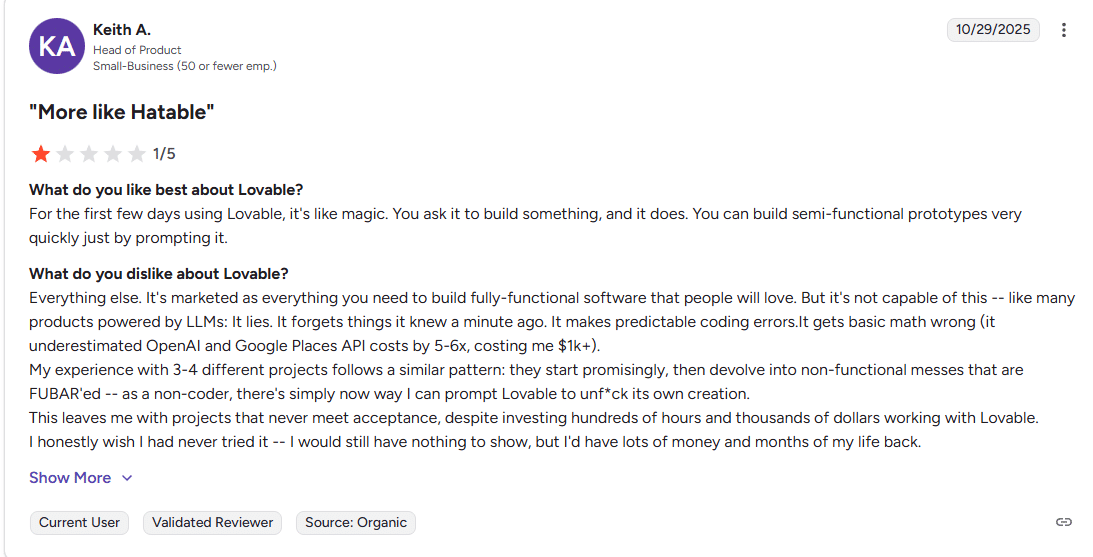The width and height of the screenshot is (1093, 557).
Task: Click the "More like Hatable" review title
Action: point(122,112)
